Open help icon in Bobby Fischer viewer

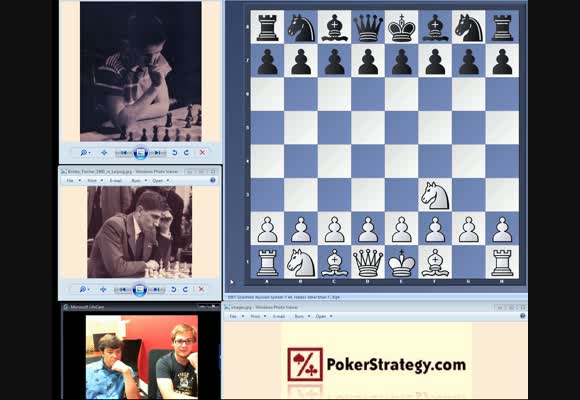(x=213, y=180)
